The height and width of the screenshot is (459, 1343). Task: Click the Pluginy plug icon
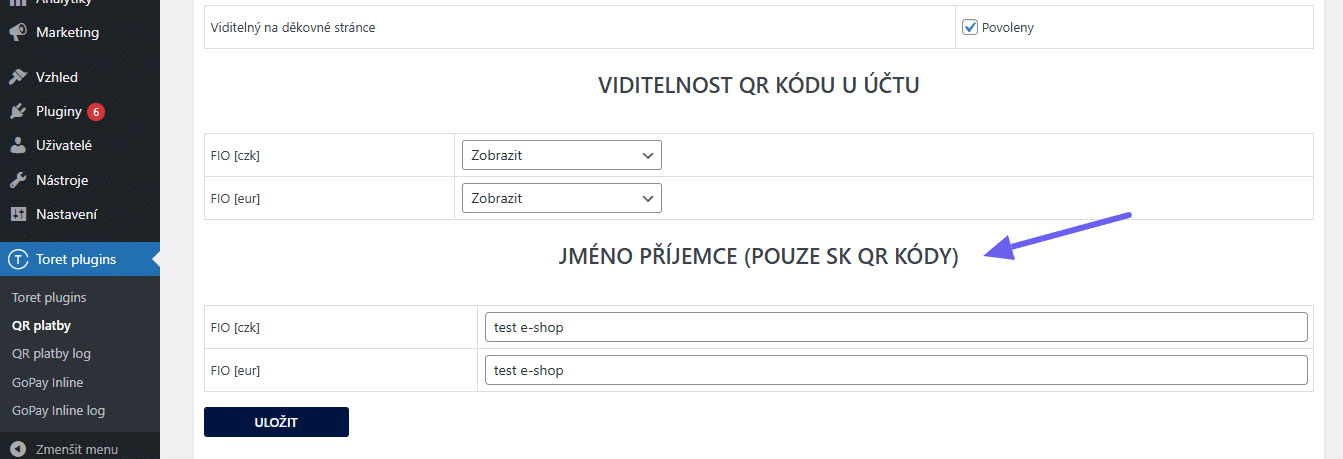18,111
